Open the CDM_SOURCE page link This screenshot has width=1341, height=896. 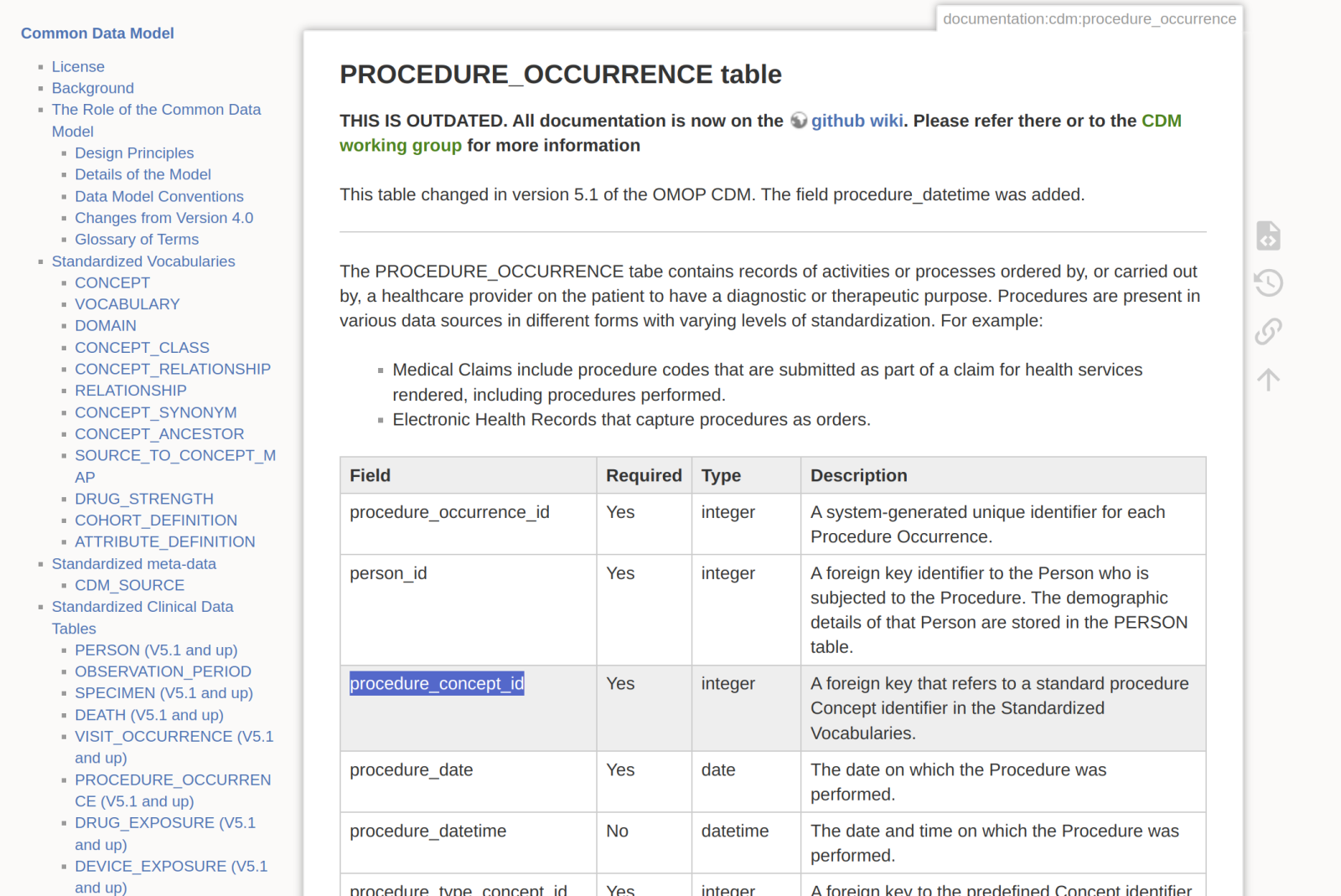click(x=129, y=585)
